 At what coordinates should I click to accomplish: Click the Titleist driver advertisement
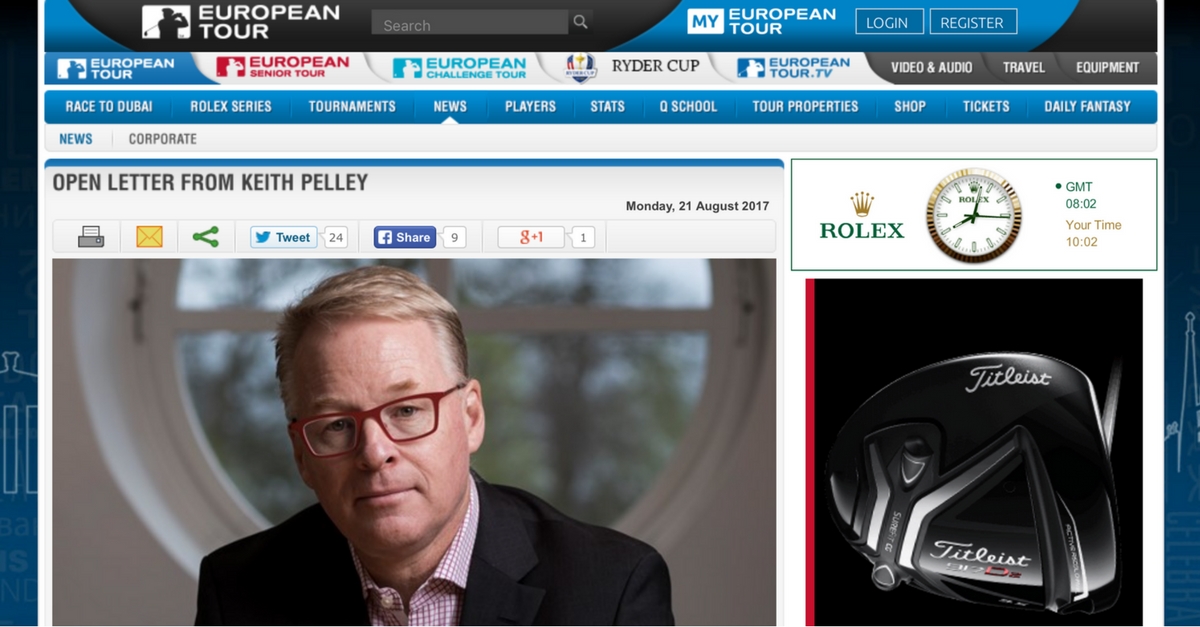pos(974,452)
